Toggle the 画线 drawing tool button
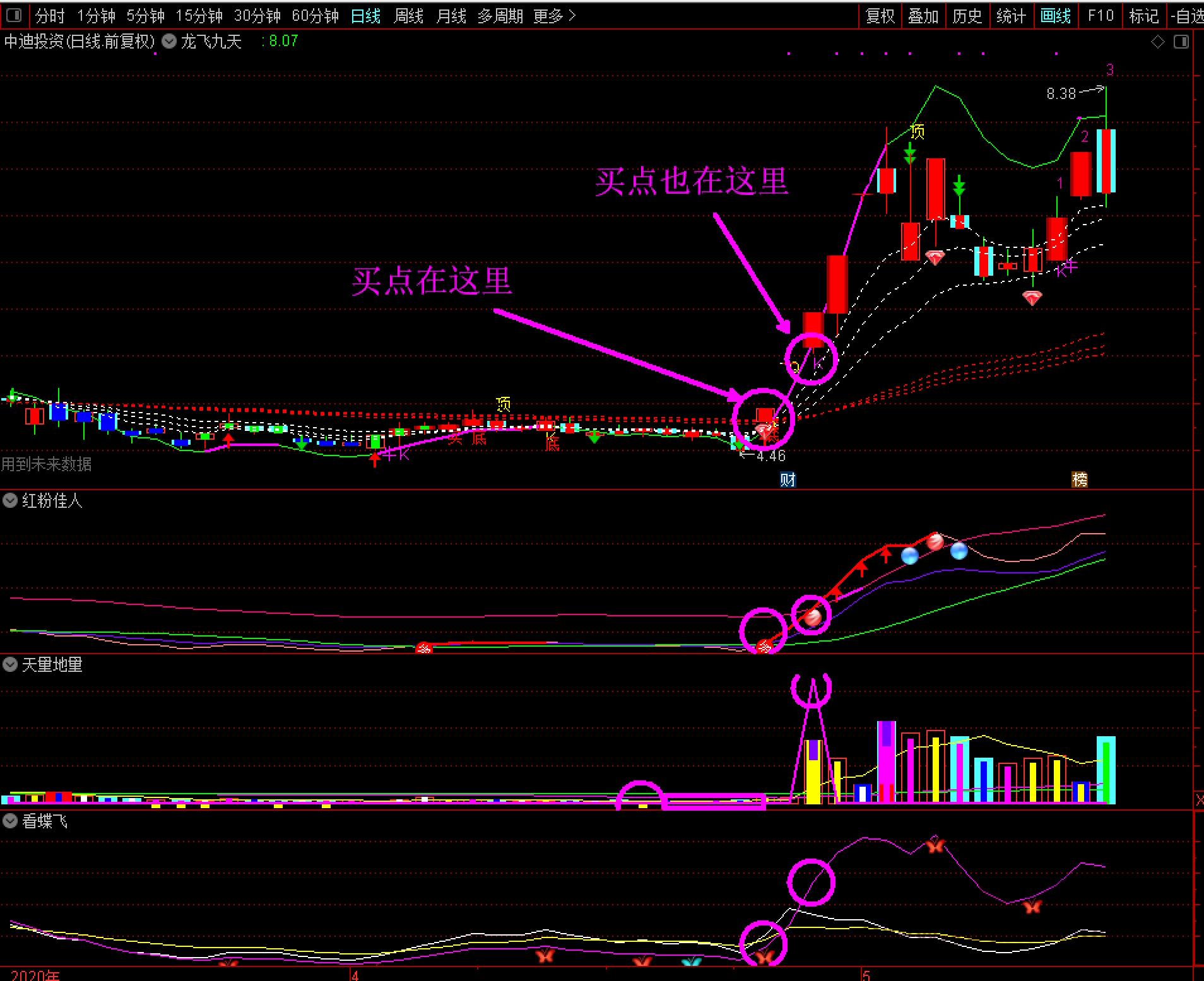Screen dimensions: 1204x981 click(x=1055, y=16)
